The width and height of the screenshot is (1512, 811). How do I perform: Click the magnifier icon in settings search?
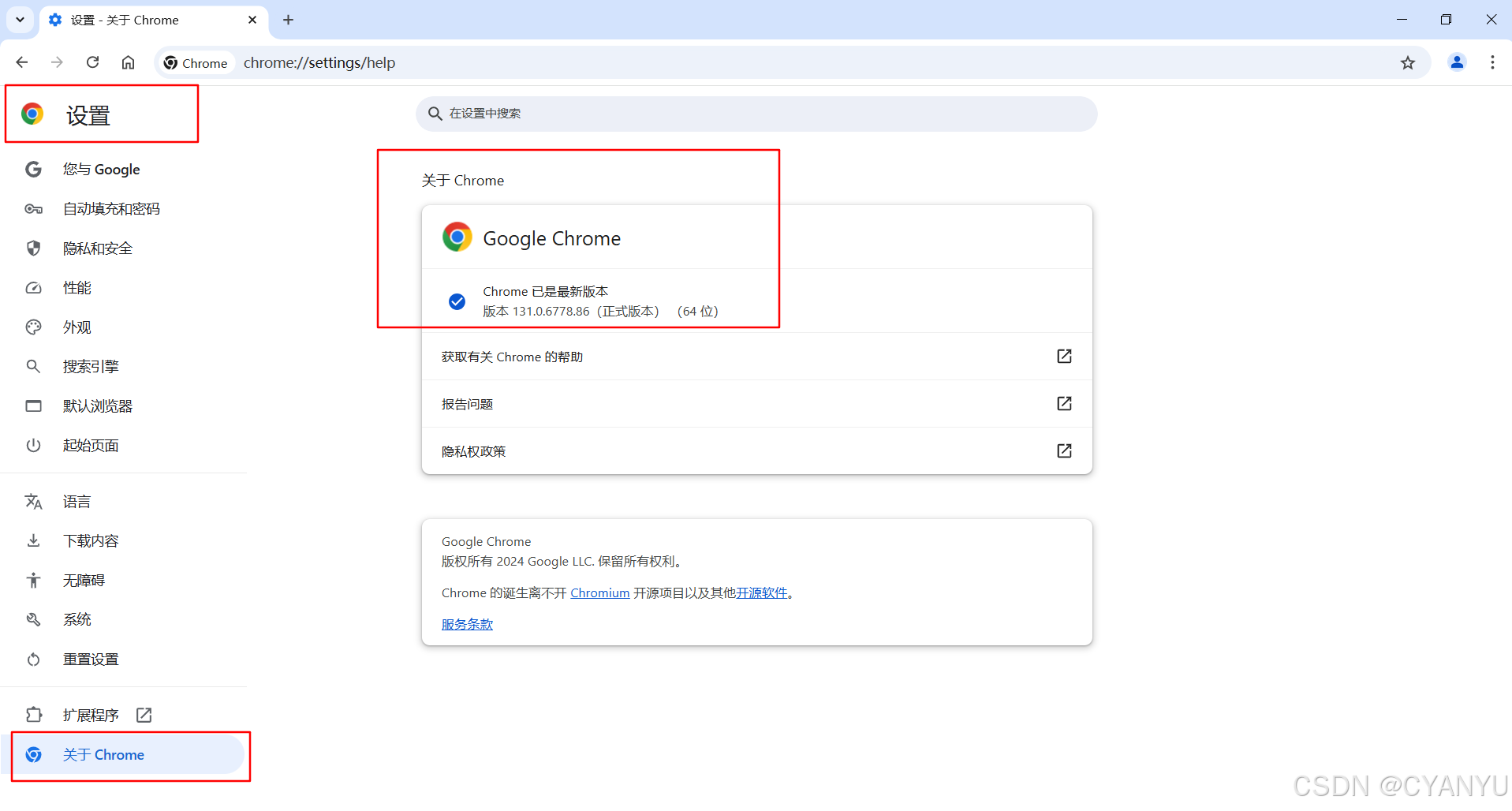click(435, 114)
